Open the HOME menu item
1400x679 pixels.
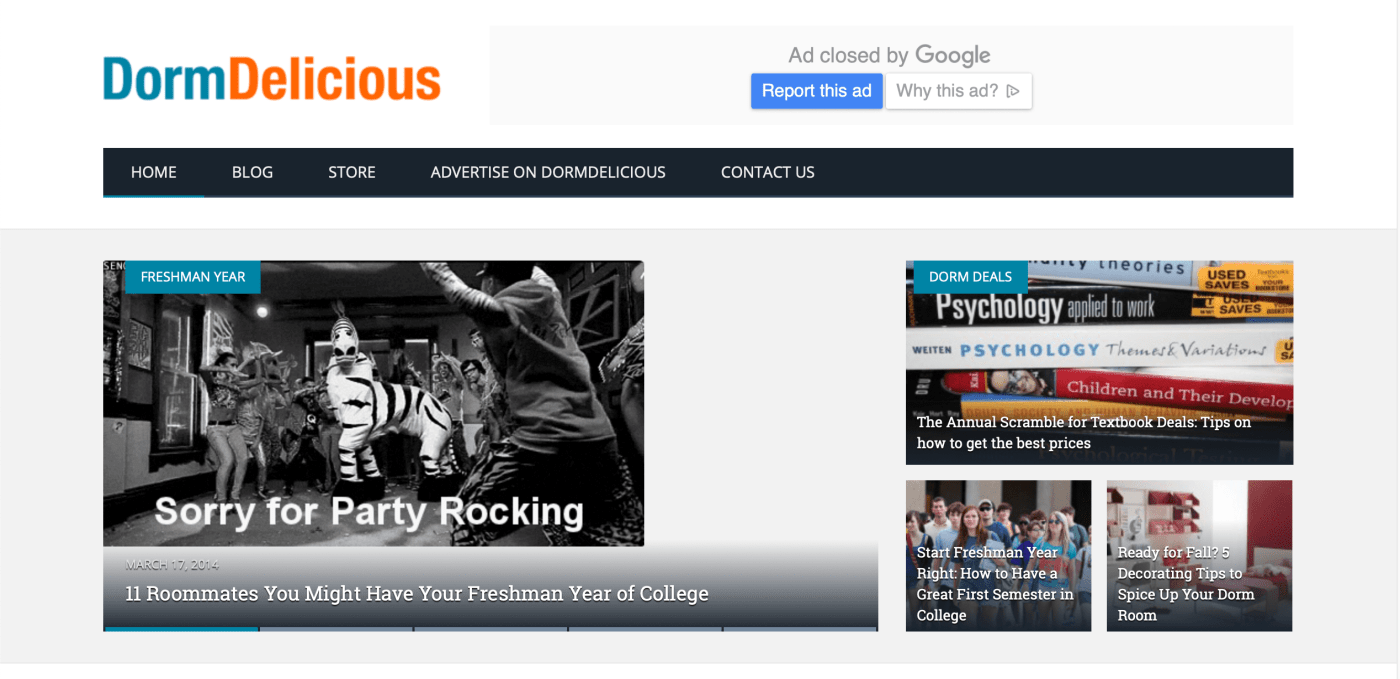point(154,172)
